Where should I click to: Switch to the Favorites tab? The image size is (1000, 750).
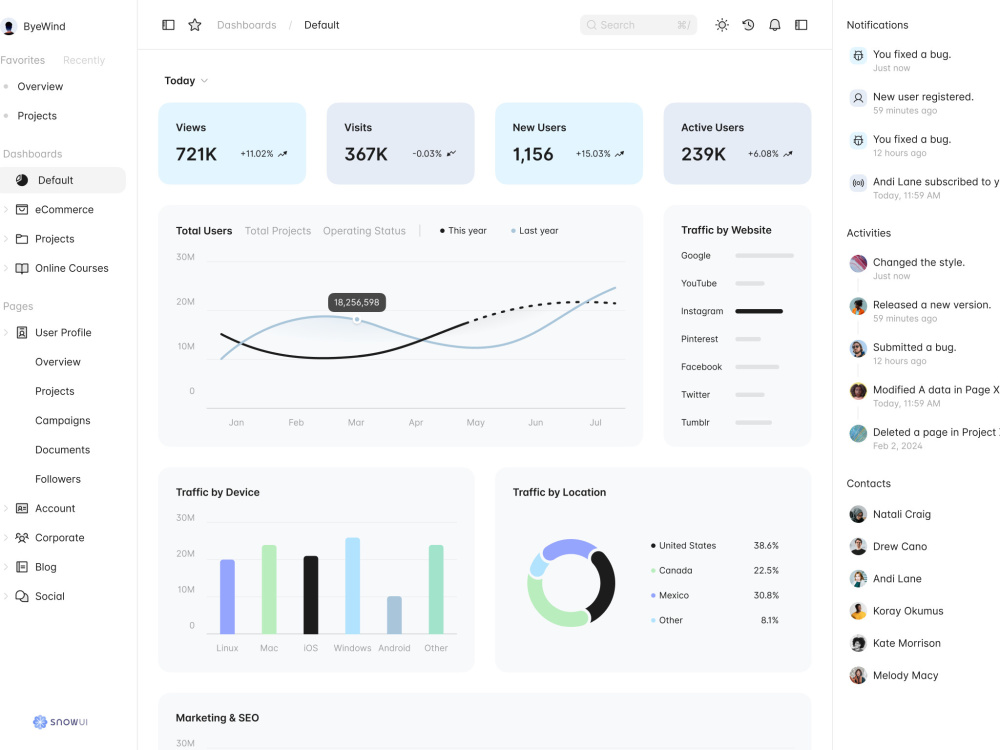tap(22, 60)
